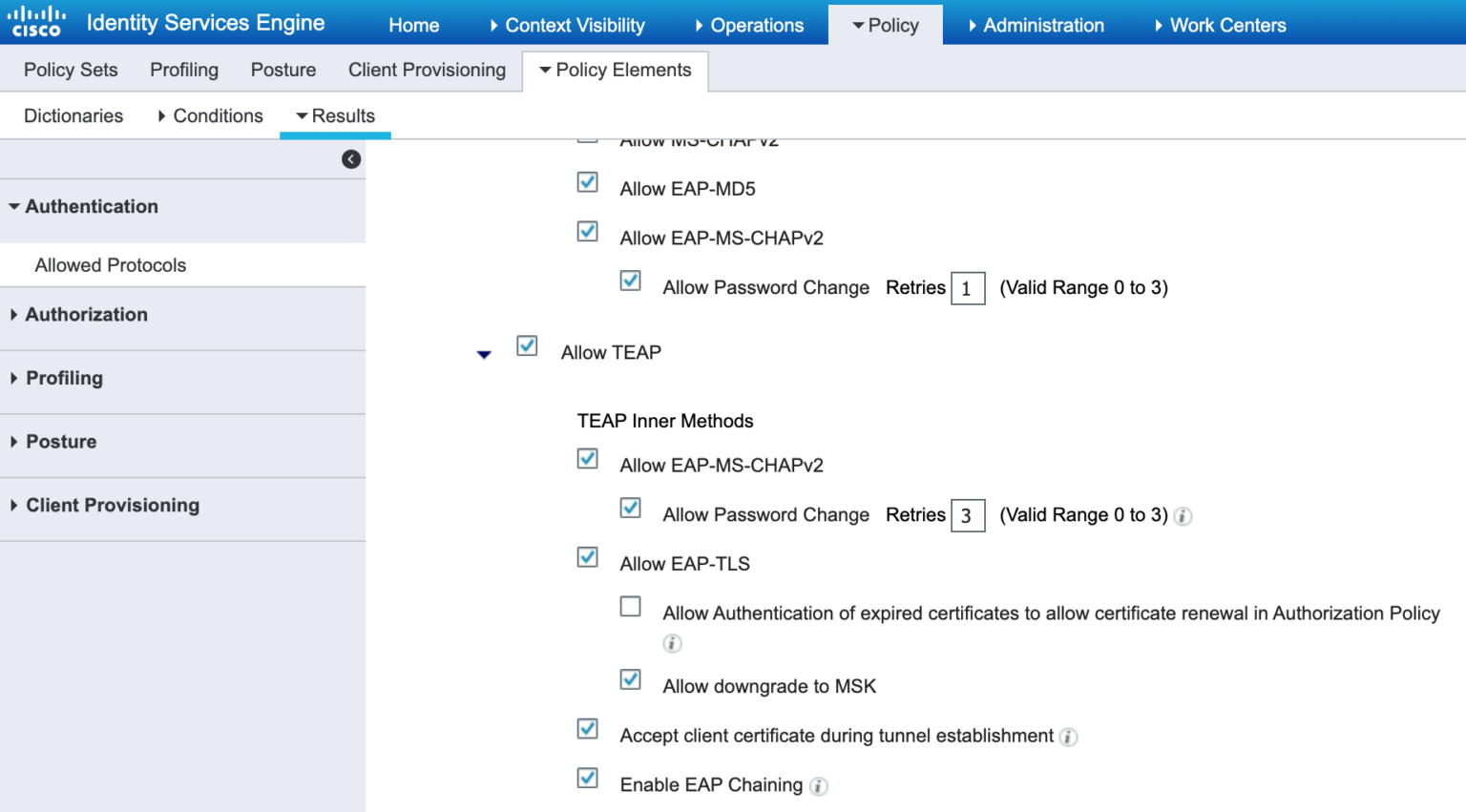Uncheck Allow downgrade to MSK
Image resolution: width=1466 pixels, height=812 pixels.
tap(630, 679)
